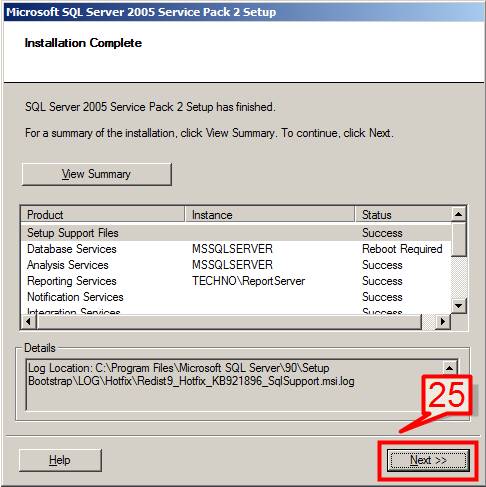Click the TECHNO\ReportServer instance cell
The width and height of the screenshot is (486, 487).
click(248, 281)
